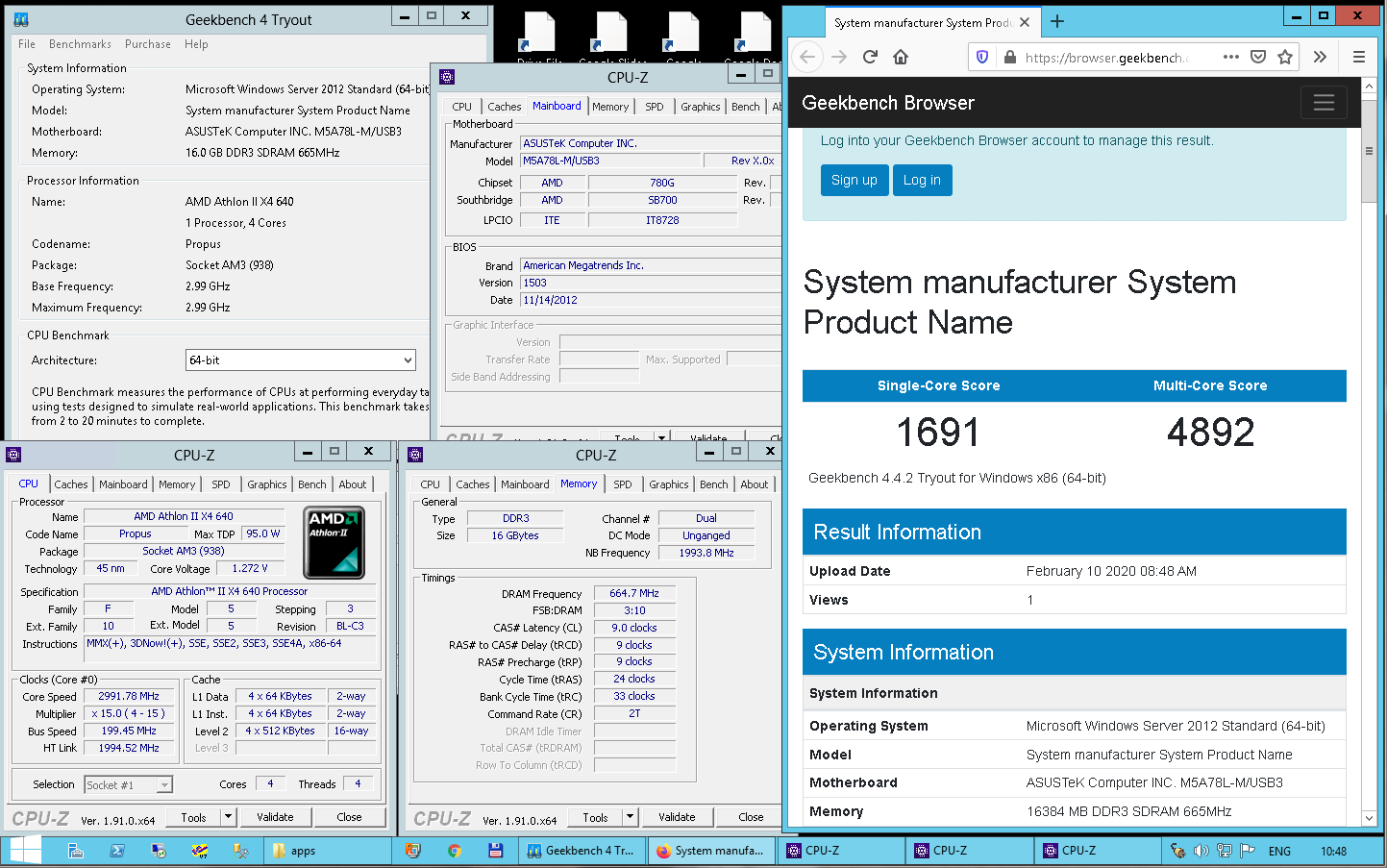The width and height of the screenshot is (1387, 868).
Task: Click the padlock site info icon
Action: pyautogui.click(x=1009, y=57)
